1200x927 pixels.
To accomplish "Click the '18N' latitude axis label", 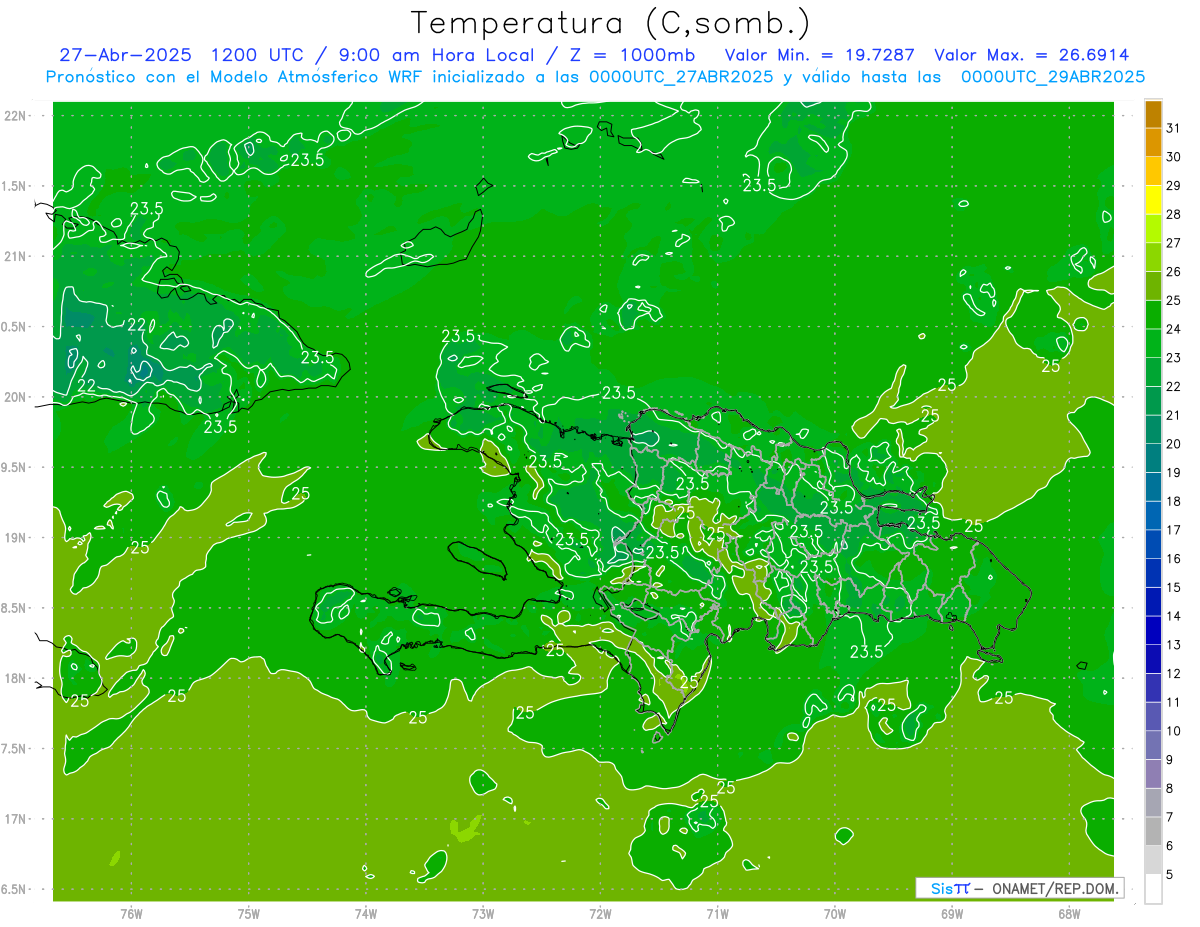I will tap(15, 678).
